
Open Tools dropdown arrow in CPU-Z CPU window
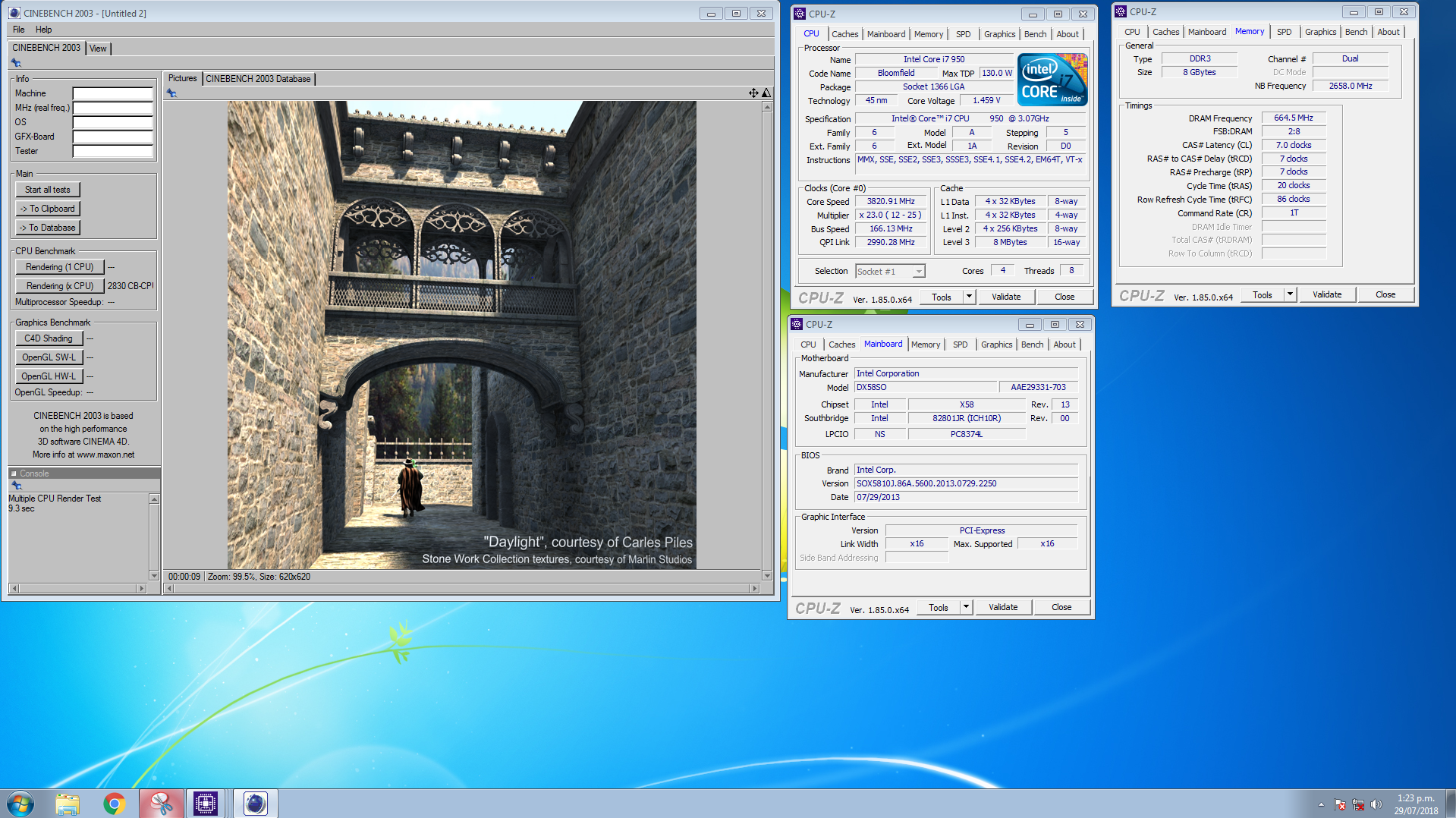tap(969, 297)
